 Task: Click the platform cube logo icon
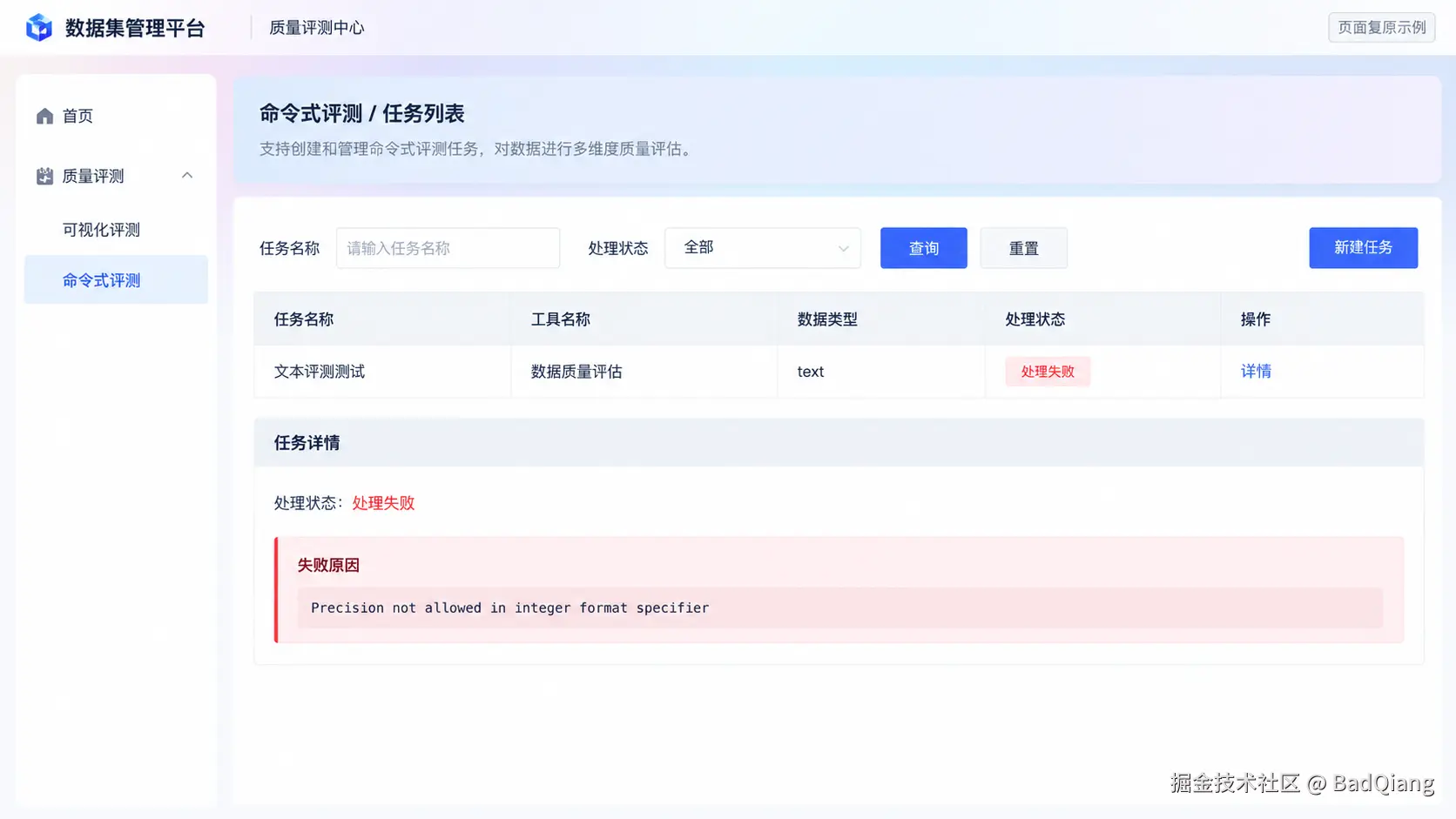[39, 28]
